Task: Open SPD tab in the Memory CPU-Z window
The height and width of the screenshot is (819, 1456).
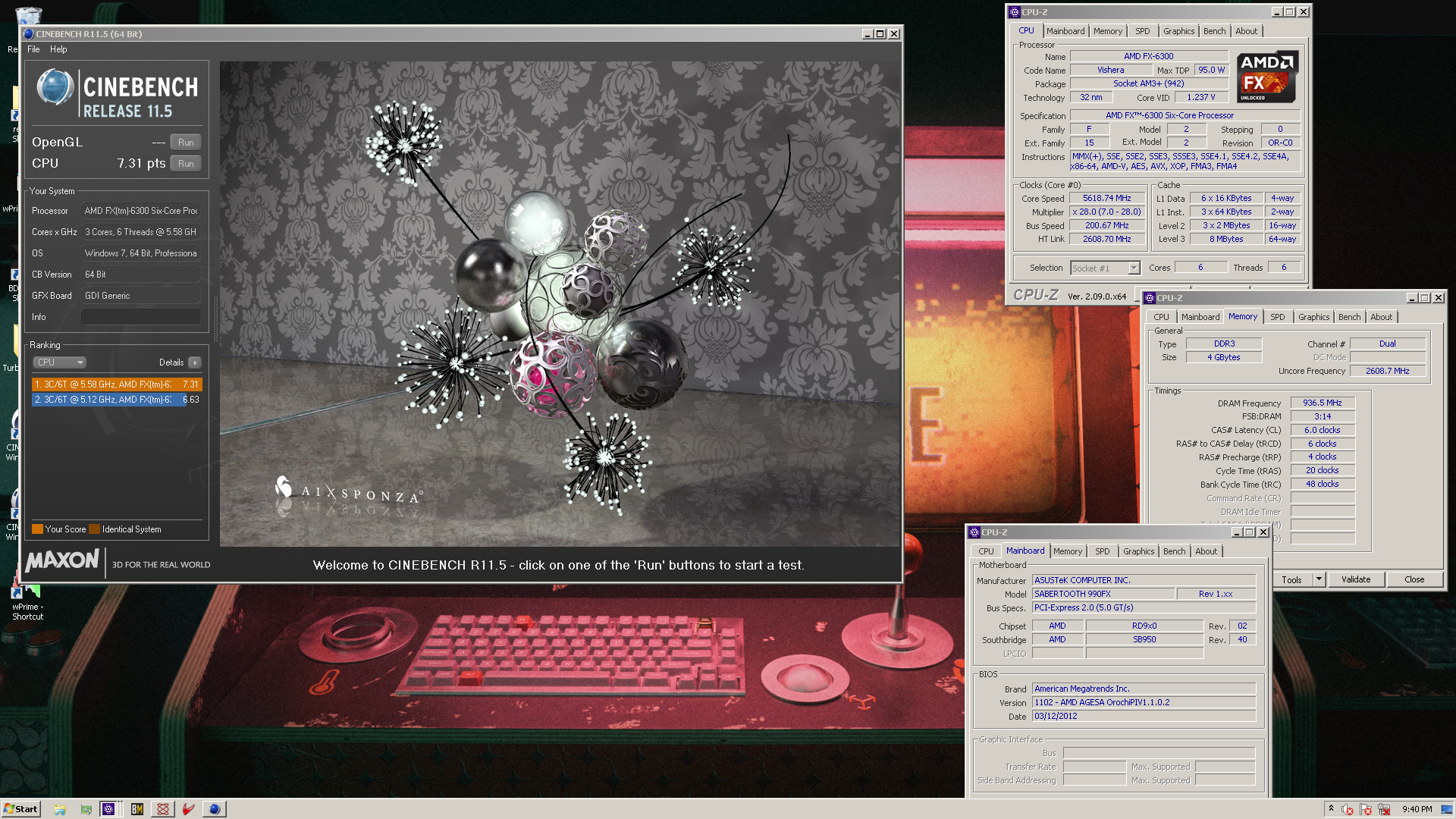Action: click(1278, 317)
